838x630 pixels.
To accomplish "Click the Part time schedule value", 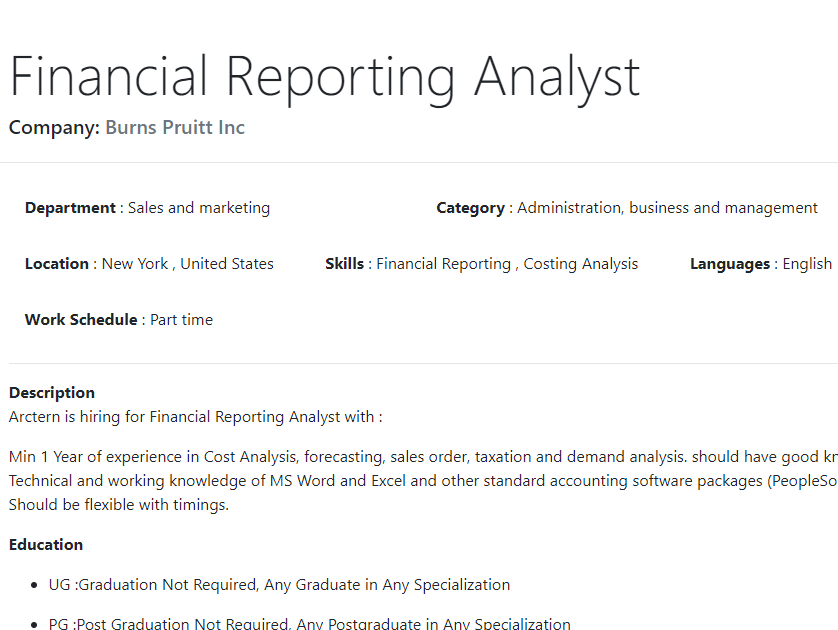I will [181, 320].
